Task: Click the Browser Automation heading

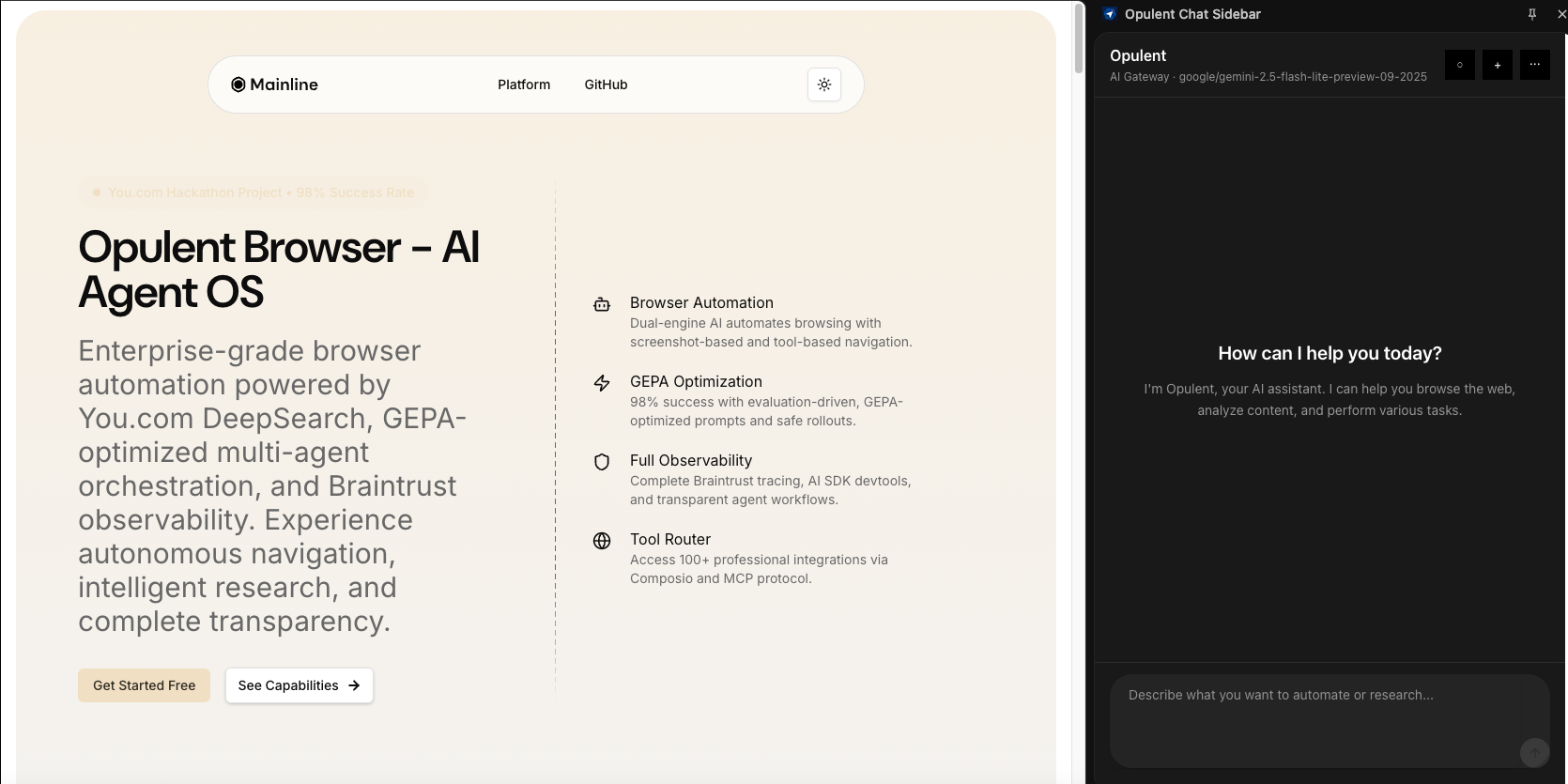Action: [x=701, y=302]
